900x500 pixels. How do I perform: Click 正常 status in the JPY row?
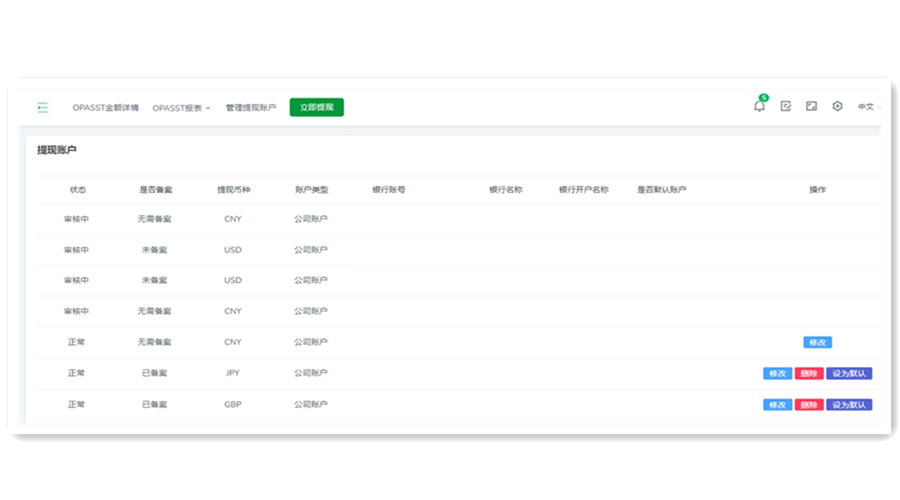pos(76,373)
